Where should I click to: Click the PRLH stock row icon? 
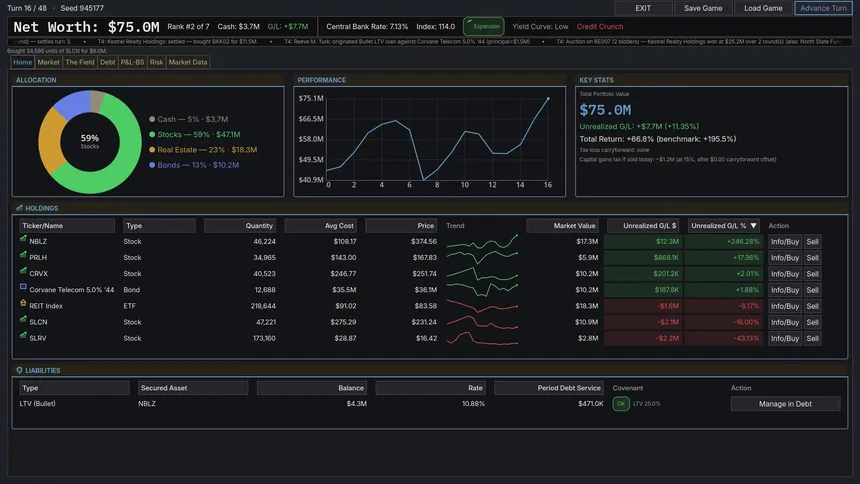coord(23,255)
